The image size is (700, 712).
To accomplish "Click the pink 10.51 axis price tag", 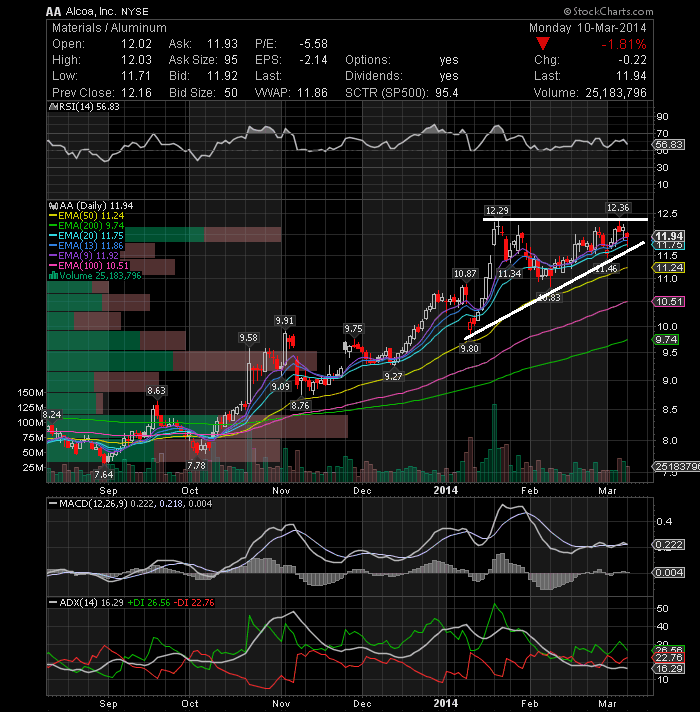I will click(x=669, y=302).
